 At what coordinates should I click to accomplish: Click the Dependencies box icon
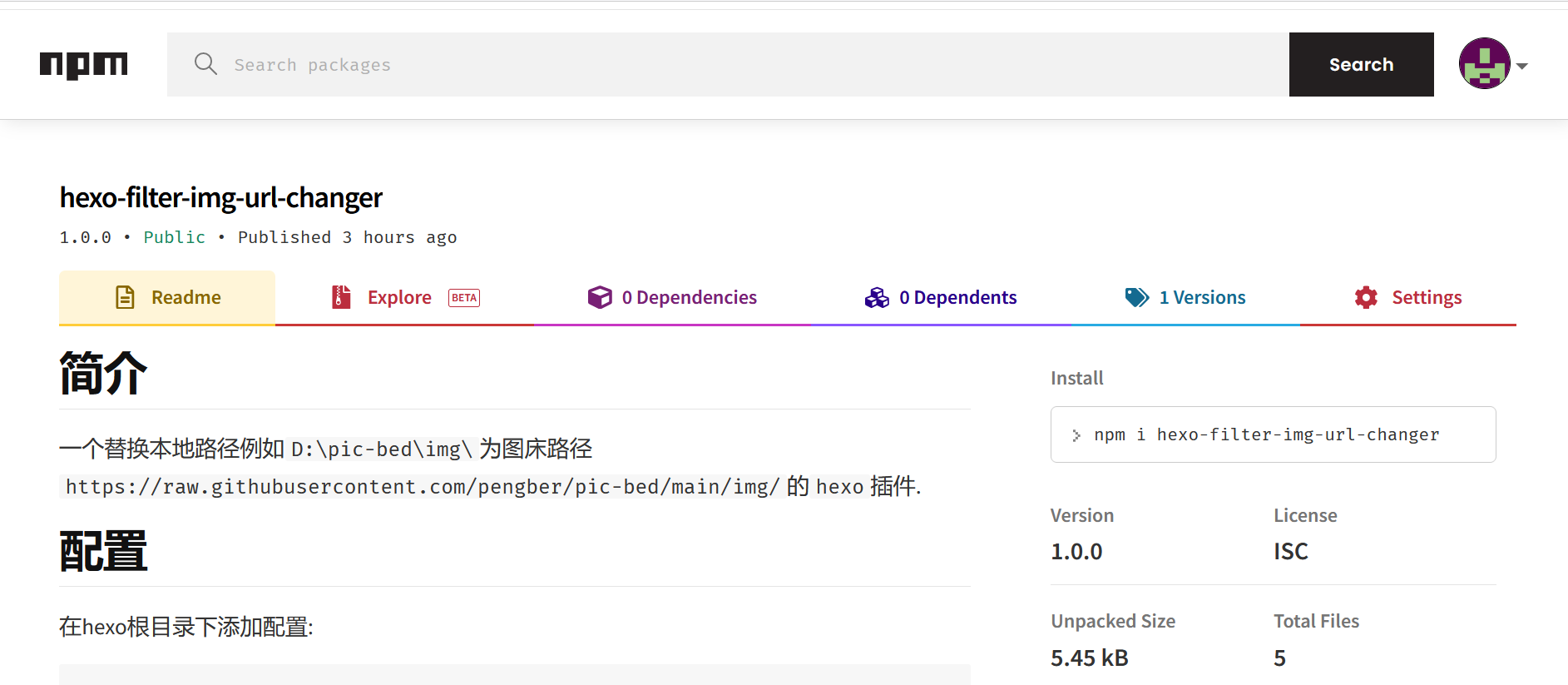pyautogui.click(x=600, y=297)
